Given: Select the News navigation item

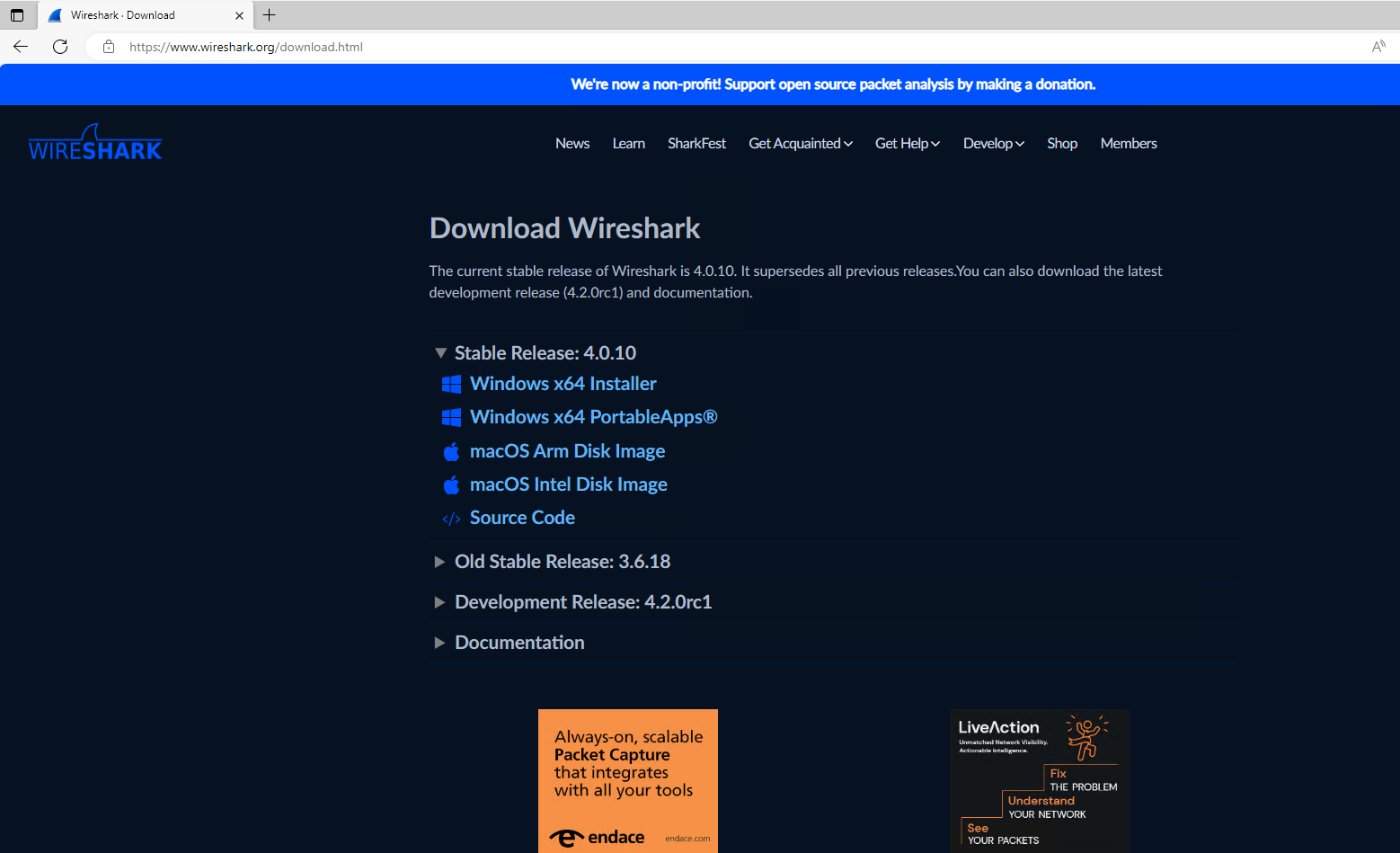Looking at the screenshot, I should tap(572, 143).
